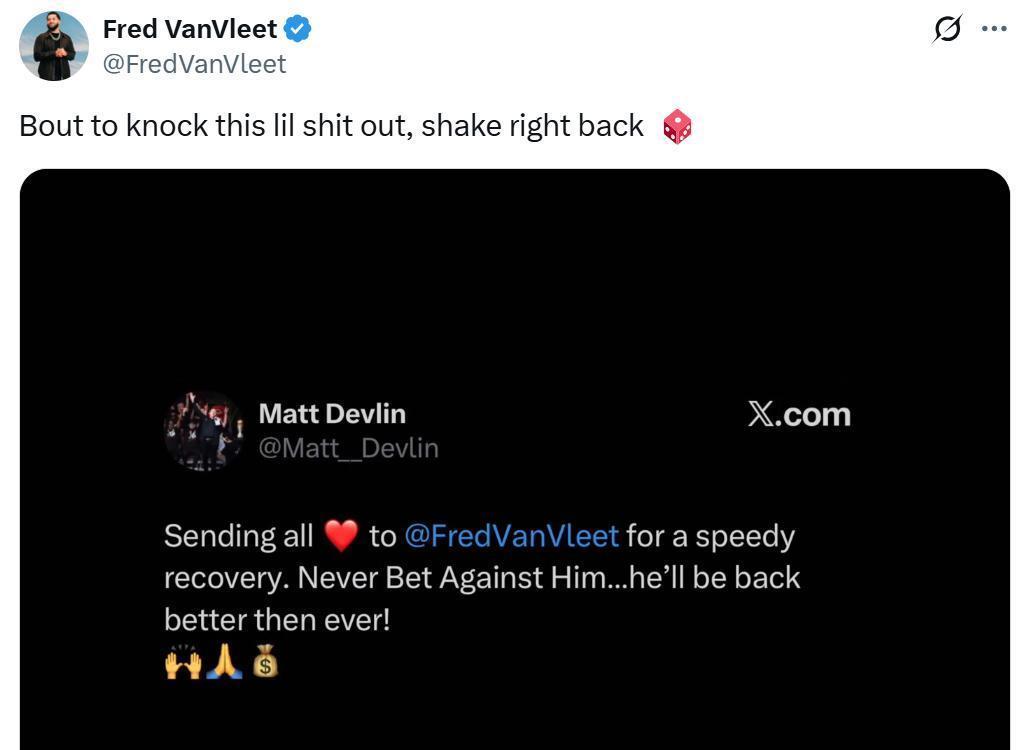The height and width of the screenshot is (750, 1029).
Task: Open the blue @FredVanVleet mention
Action: (x=512, y=536)
